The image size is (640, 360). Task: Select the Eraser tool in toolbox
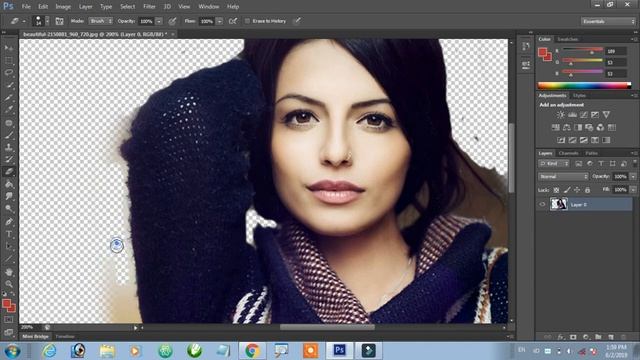pyautogui.click(x=9, y=172)
